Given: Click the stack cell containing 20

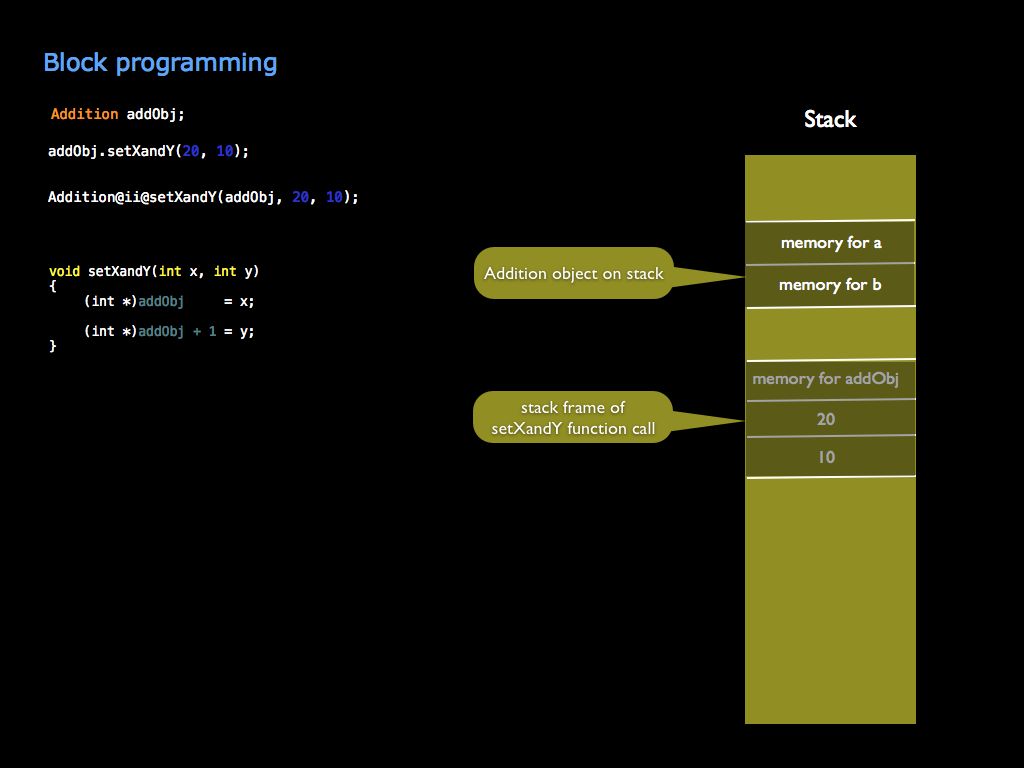Looking at the screenshot, I should tap(829, 418).
